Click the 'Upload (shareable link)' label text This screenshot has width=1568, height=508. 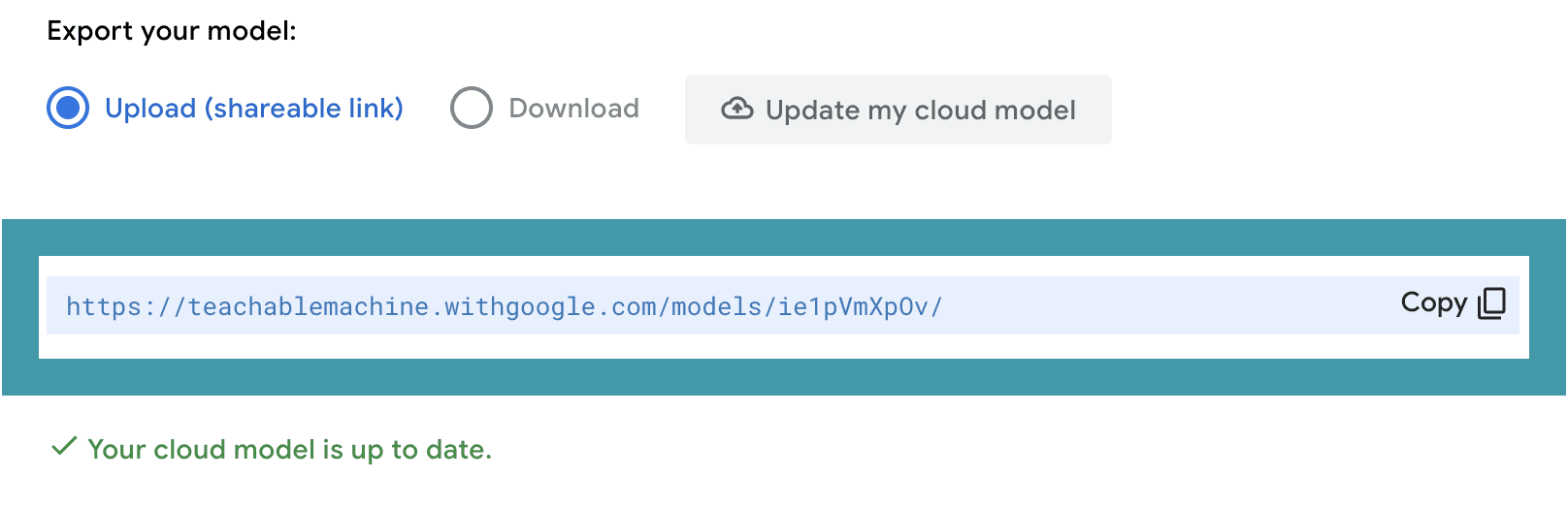point(254,108)
